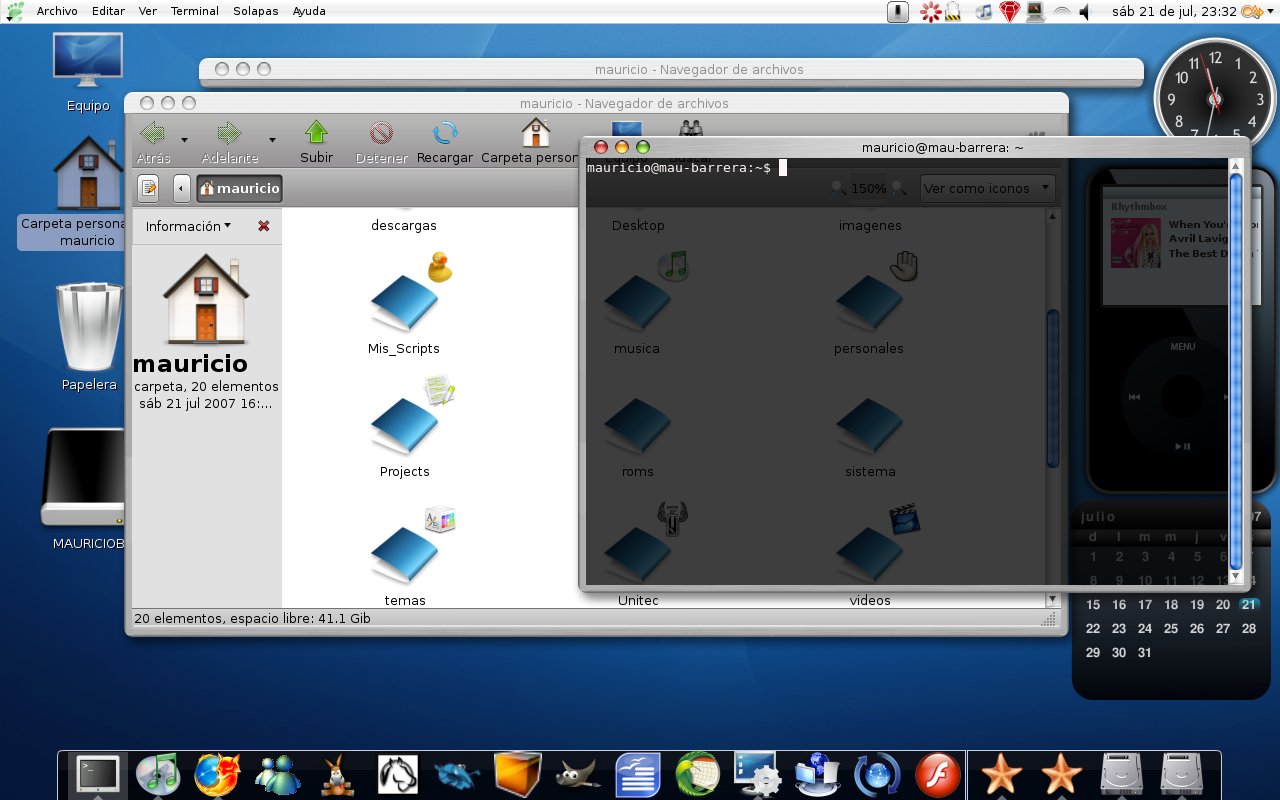This screenshot has width=1280, height=800.
Task: Click the volume speaker tray icon
Action: coord(1084,12)
